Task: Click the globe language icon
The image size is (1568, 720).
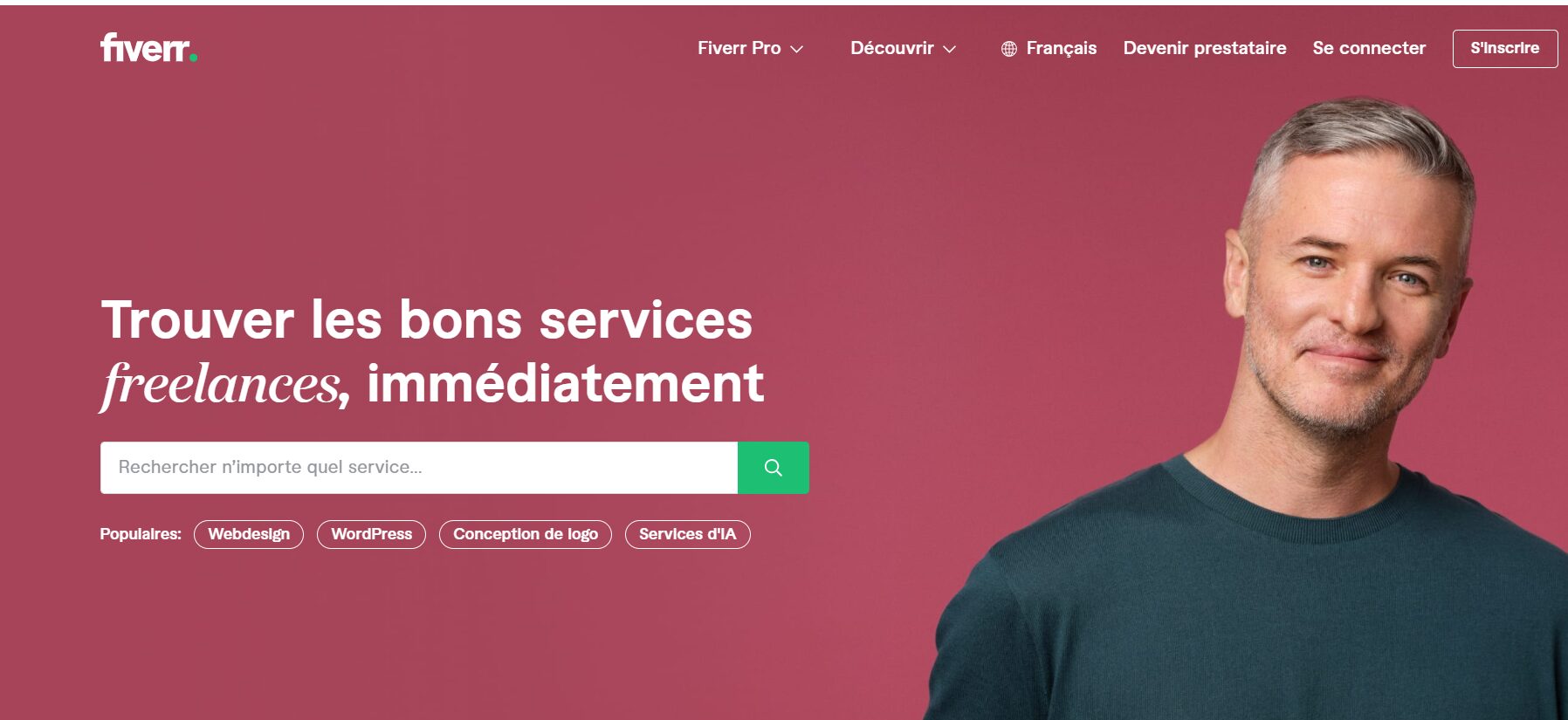Action: [x=1009, y=49]
